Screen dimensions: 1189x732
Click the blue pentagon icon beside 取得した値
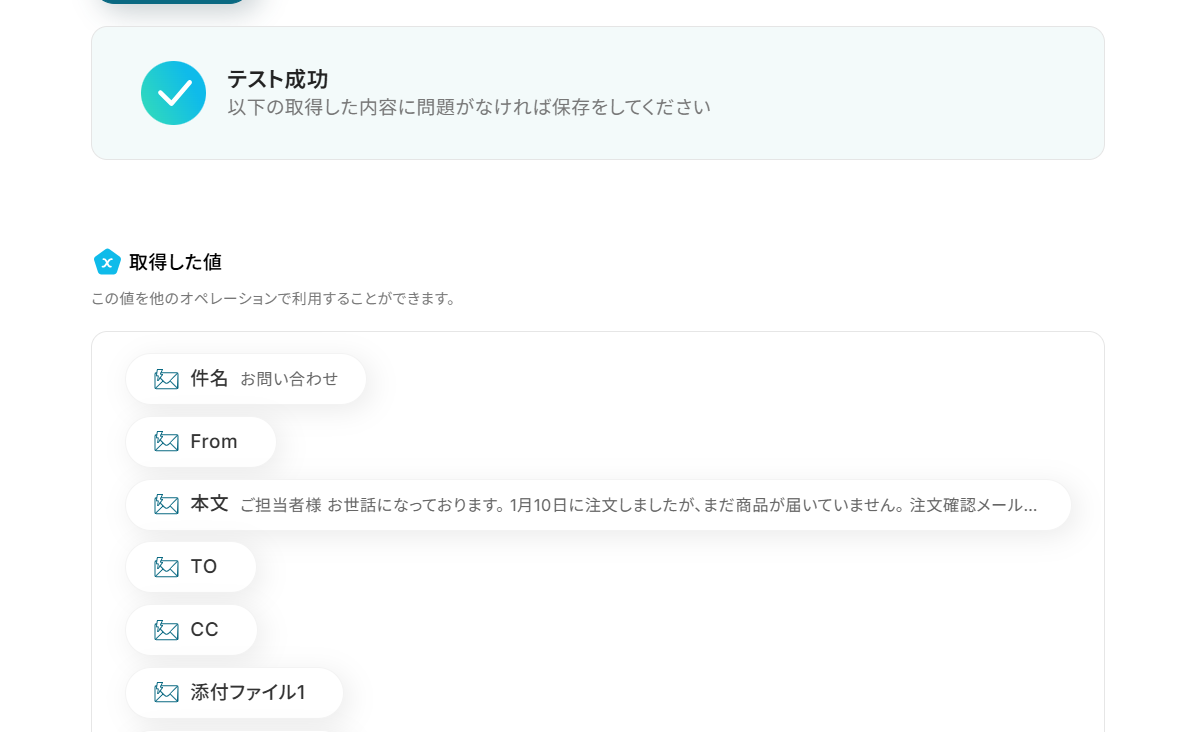(x=107, y=262)
